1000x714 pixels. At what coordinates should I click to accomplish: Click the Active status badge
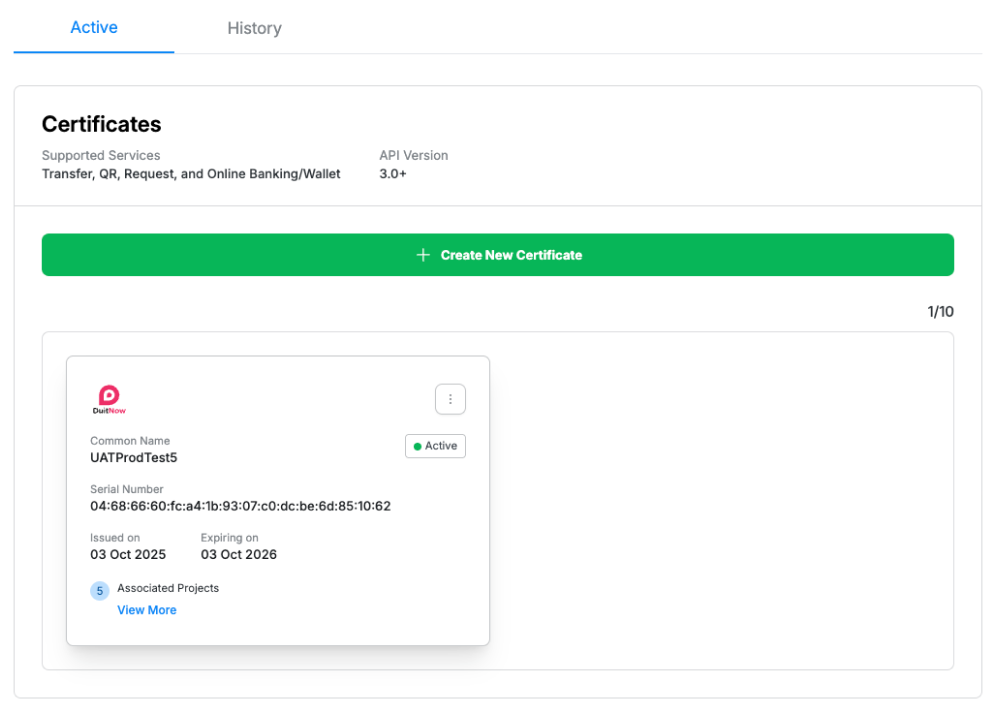(435, 446)
